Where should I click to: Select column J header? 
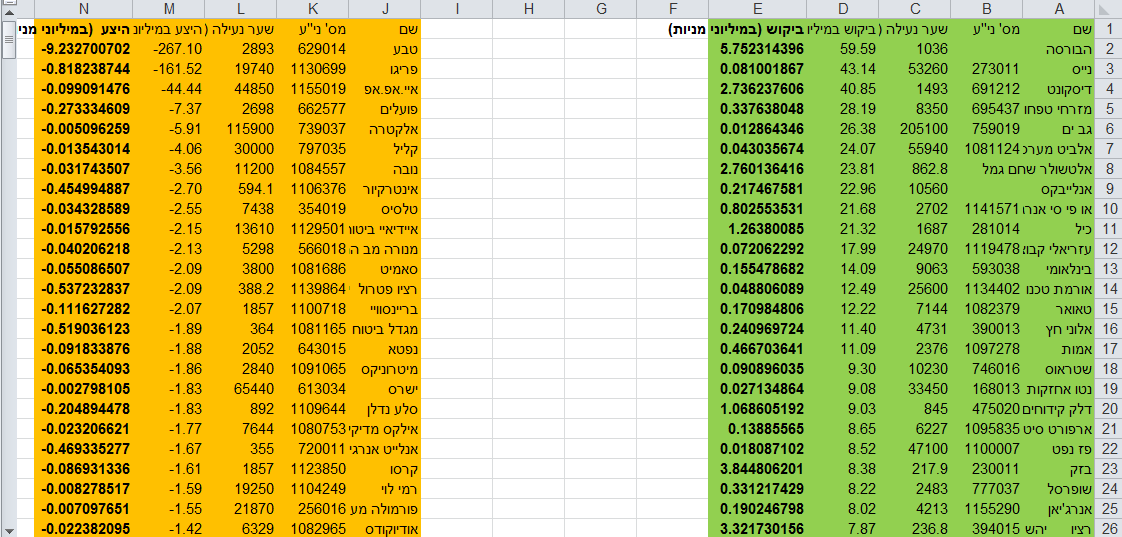click(385, 9)
